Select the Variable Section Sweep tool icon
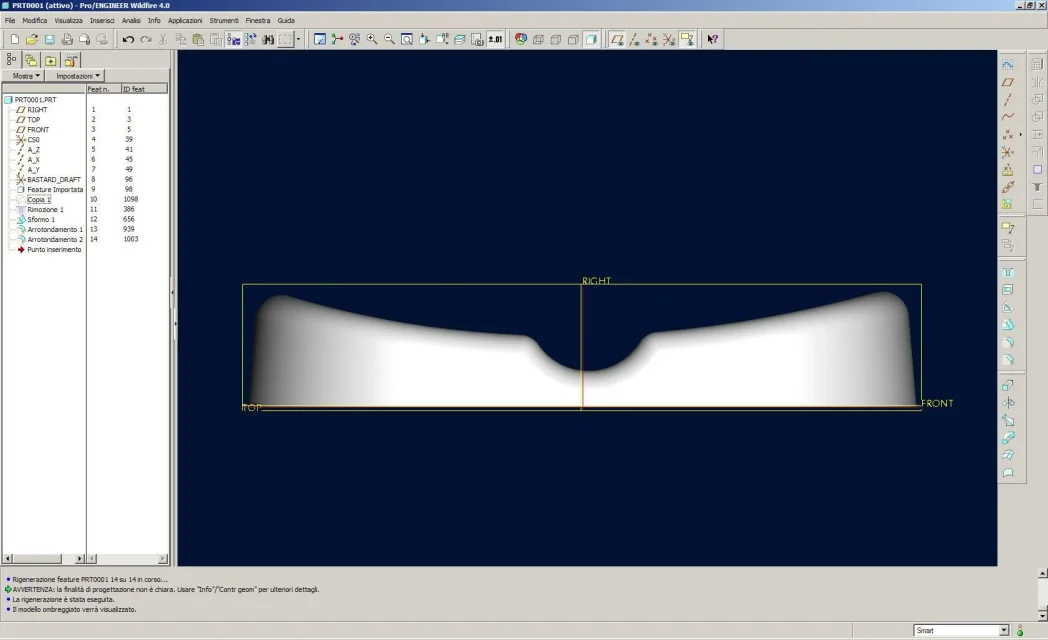The image size is (1048, 640). coord(1008,420)
